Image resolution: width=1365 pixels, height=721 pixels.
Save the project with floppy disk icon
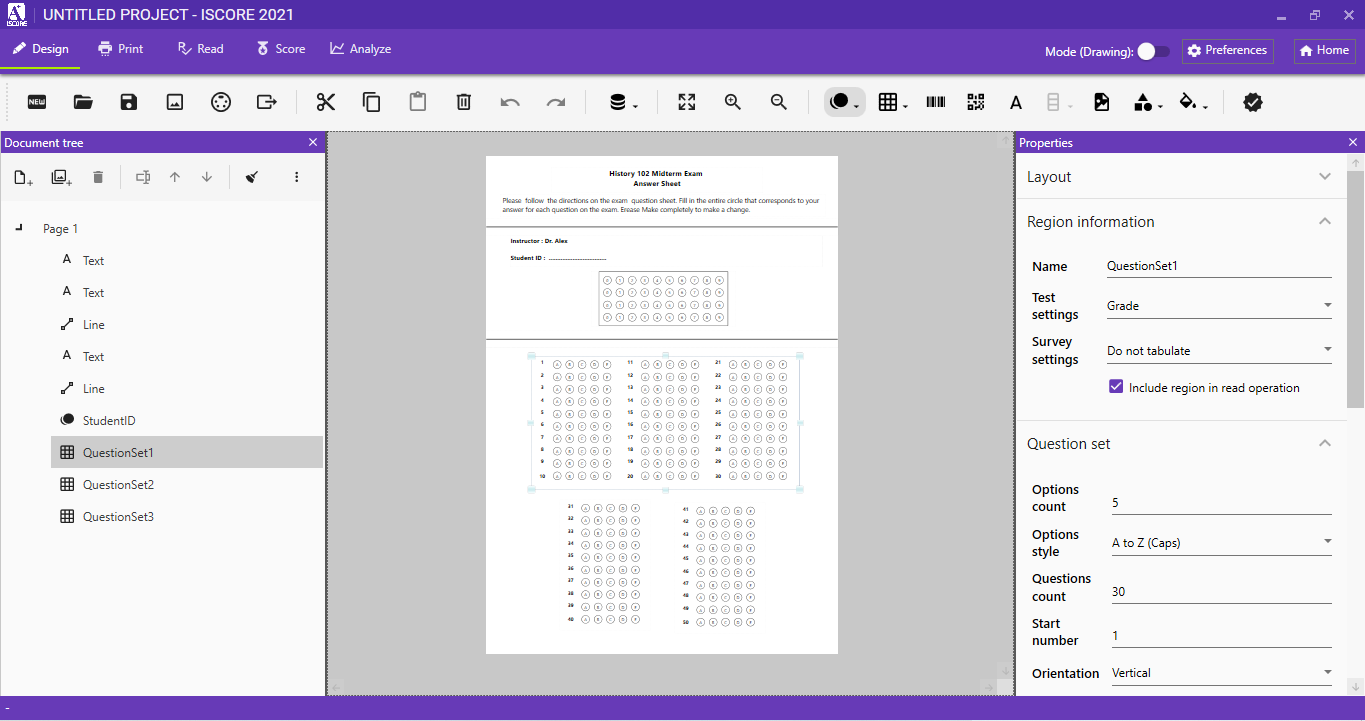coord(128,102)
